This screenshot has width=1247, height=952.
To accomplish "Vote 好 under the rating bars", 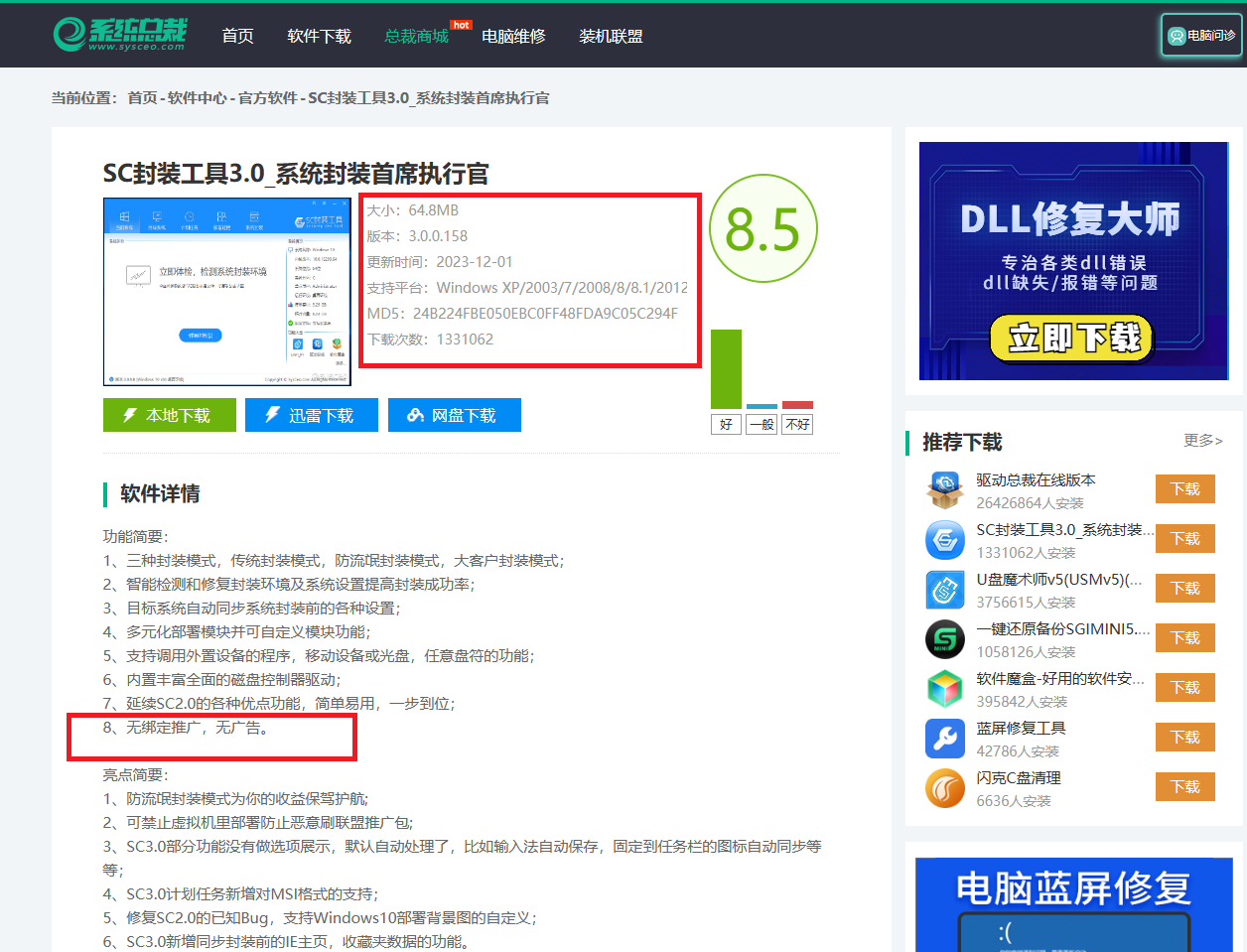I will [x=726, y=424].
